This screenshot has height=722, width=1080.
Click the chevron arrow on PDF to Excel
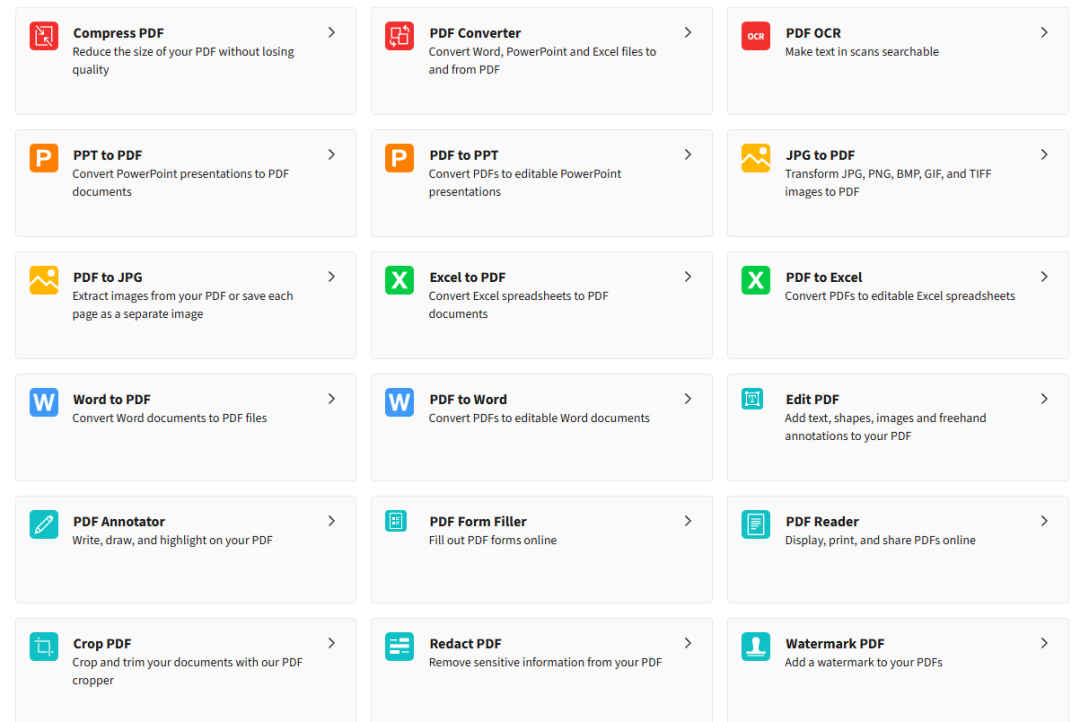pyautogui.click(x=1044, y=277)
